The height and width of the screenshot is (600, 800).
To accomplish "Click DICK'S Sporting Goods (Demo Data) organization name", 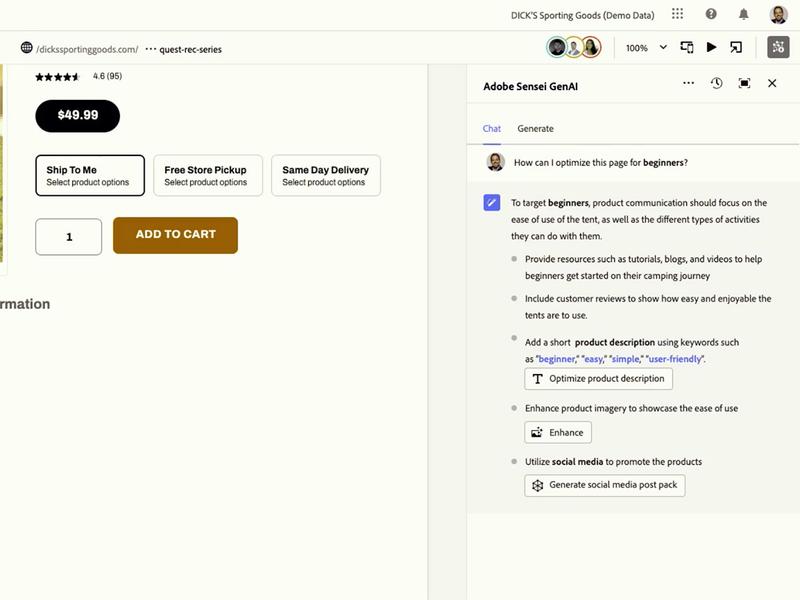I will click(x=582, y=15).
